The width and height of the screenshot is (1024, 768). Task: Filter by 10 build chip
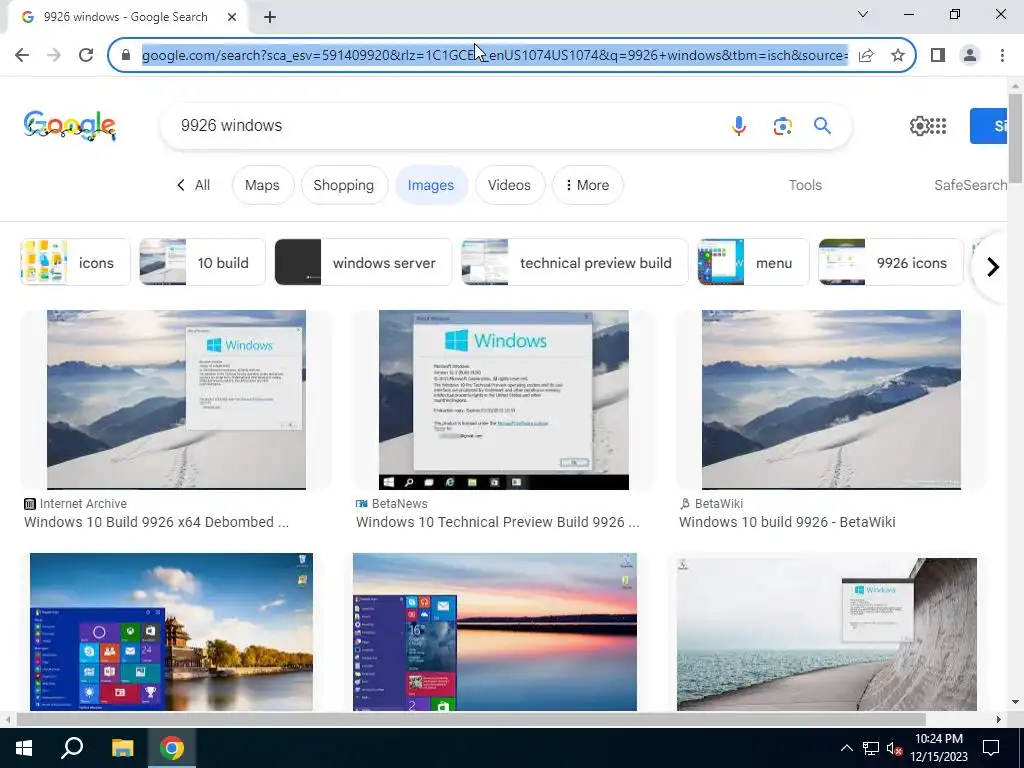pos(202,262)
